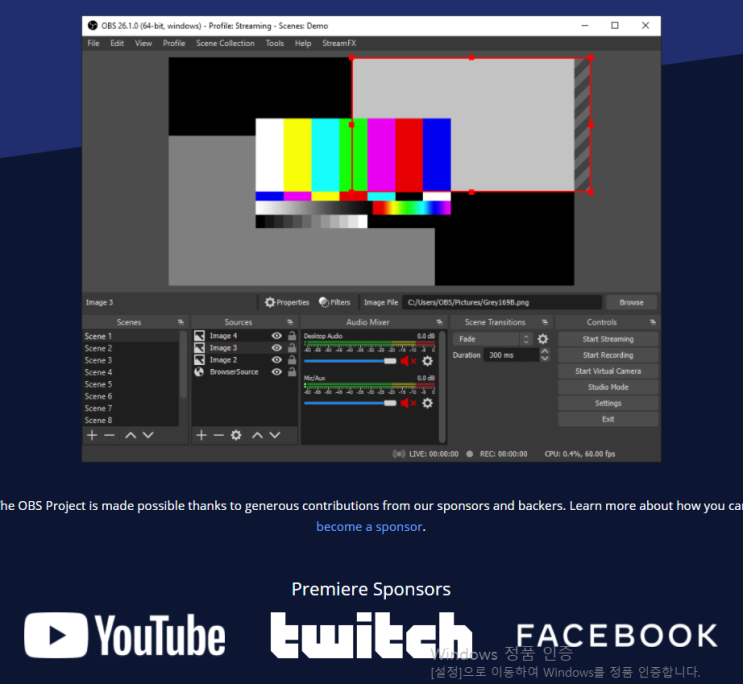This screenshot has width=743, height=684.
Task: Unmute Mic/Aux speaker icon
Action: [x=408, y=403]
